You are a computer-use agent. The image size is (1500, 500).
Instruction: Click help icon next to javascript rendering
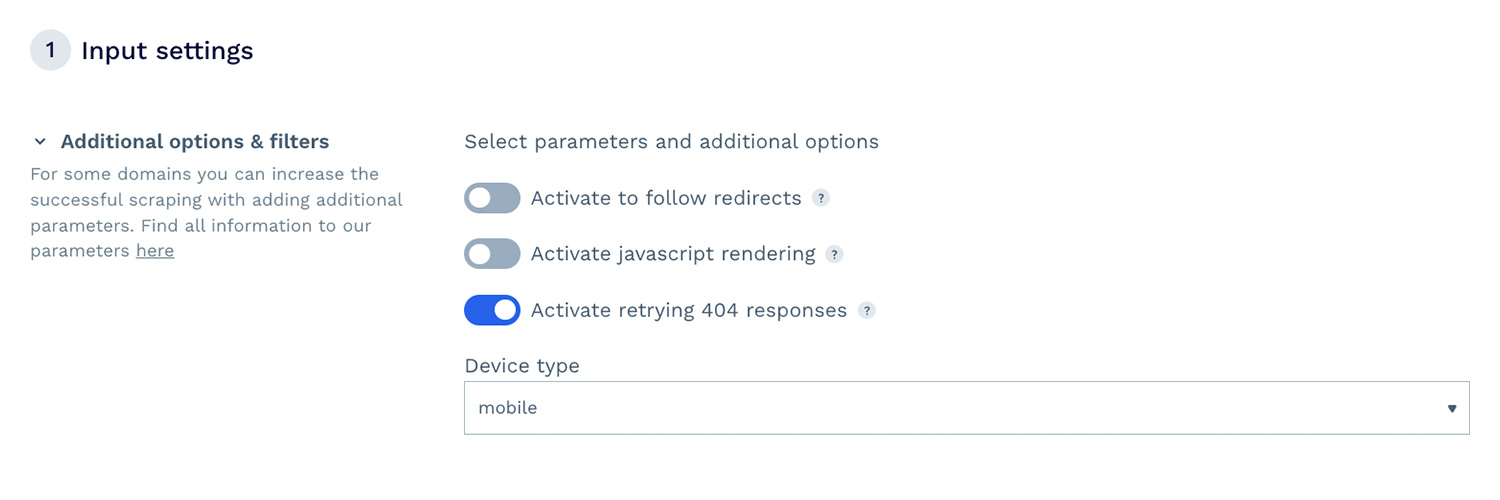click(834, 254)
